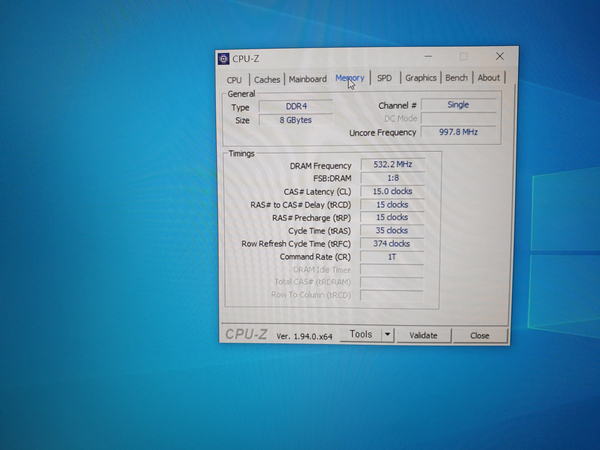Screen dimensions: 600x450
Task: Click the Command Rate (CR) label
Action: click(315, 257)
